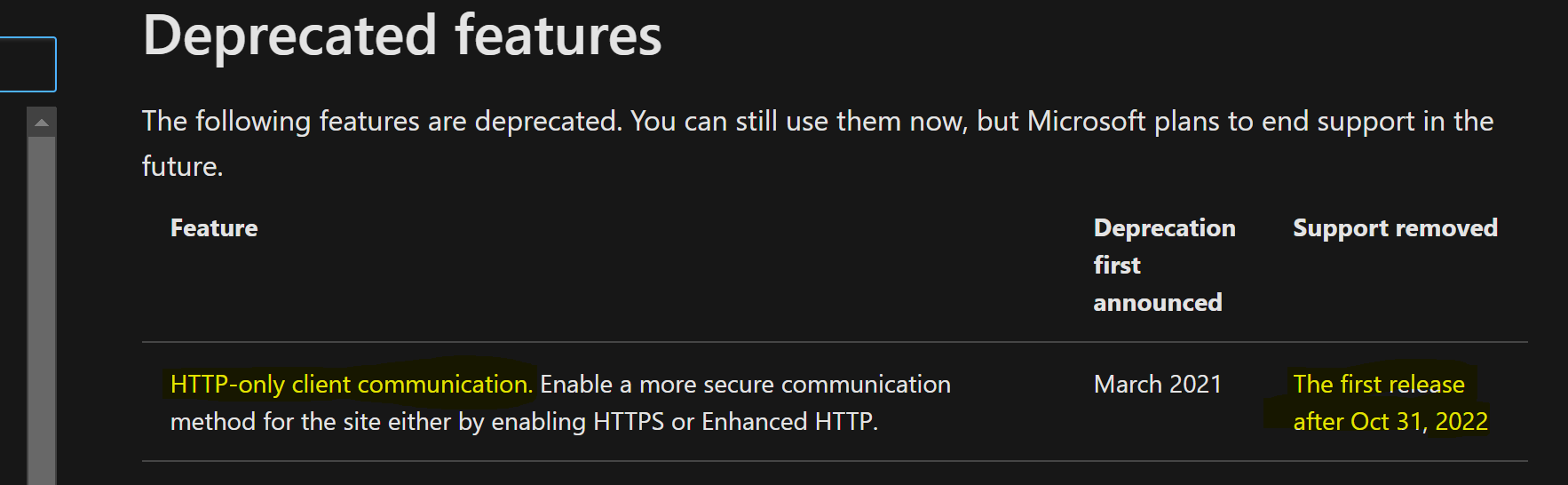
Task: Click highlighted "The first release" text
Action: [x=1379, y=384]
